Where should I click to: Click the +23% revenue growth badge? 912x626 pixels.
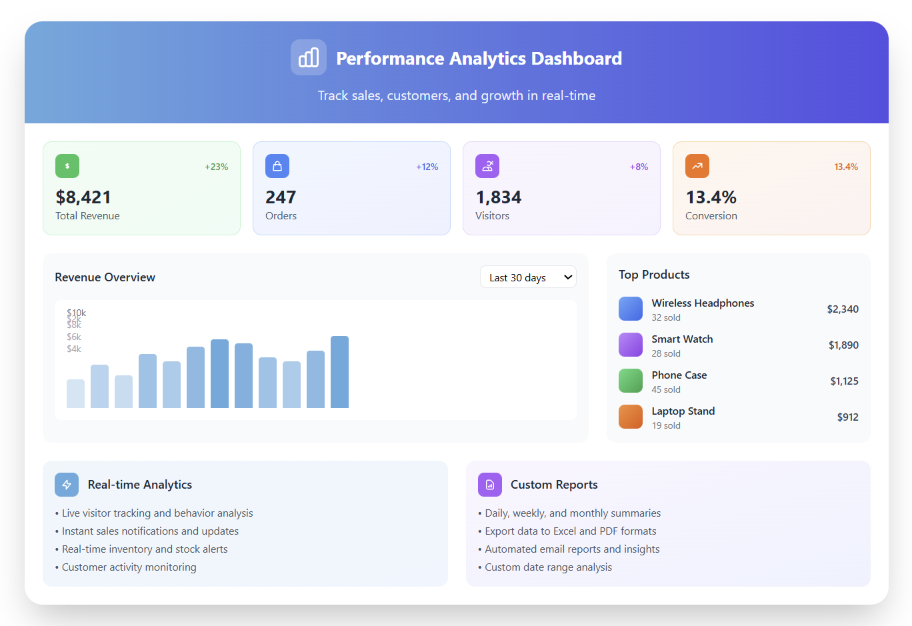[x=216, y=167]
